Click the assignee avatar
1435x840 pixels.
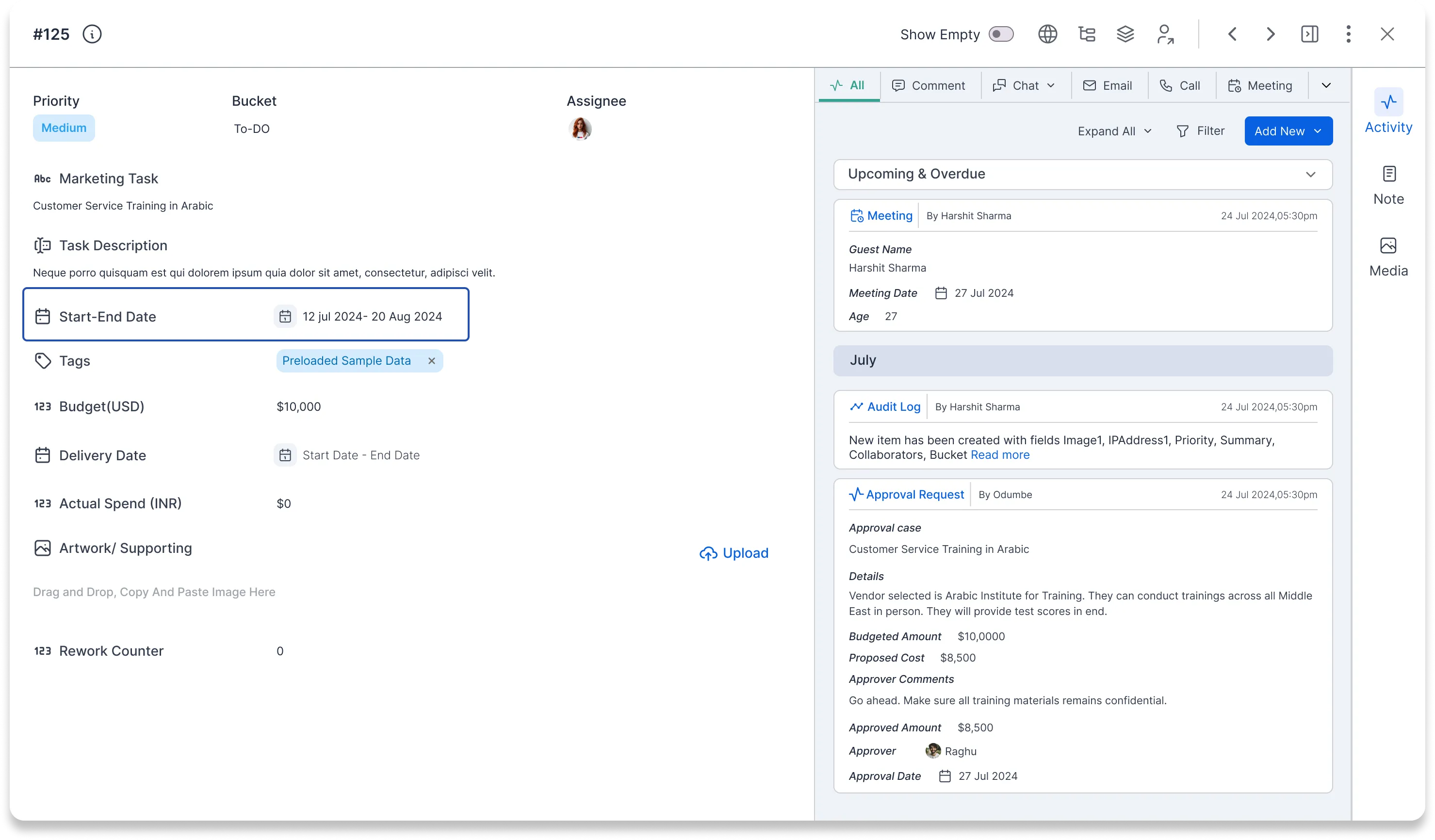tap(580, 129)
